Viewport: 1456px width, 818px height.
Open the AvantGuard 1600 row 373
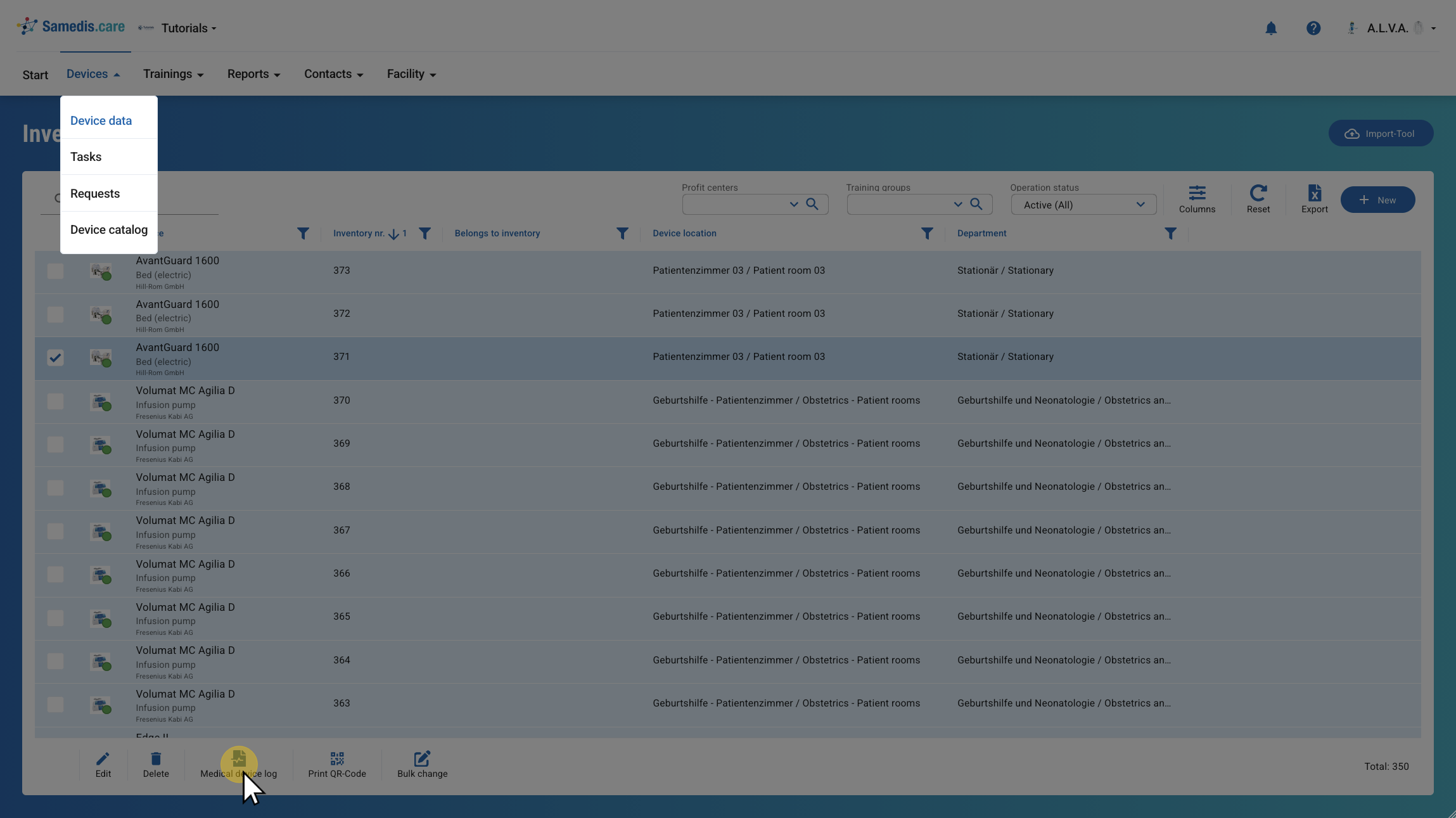click(727, 272)
